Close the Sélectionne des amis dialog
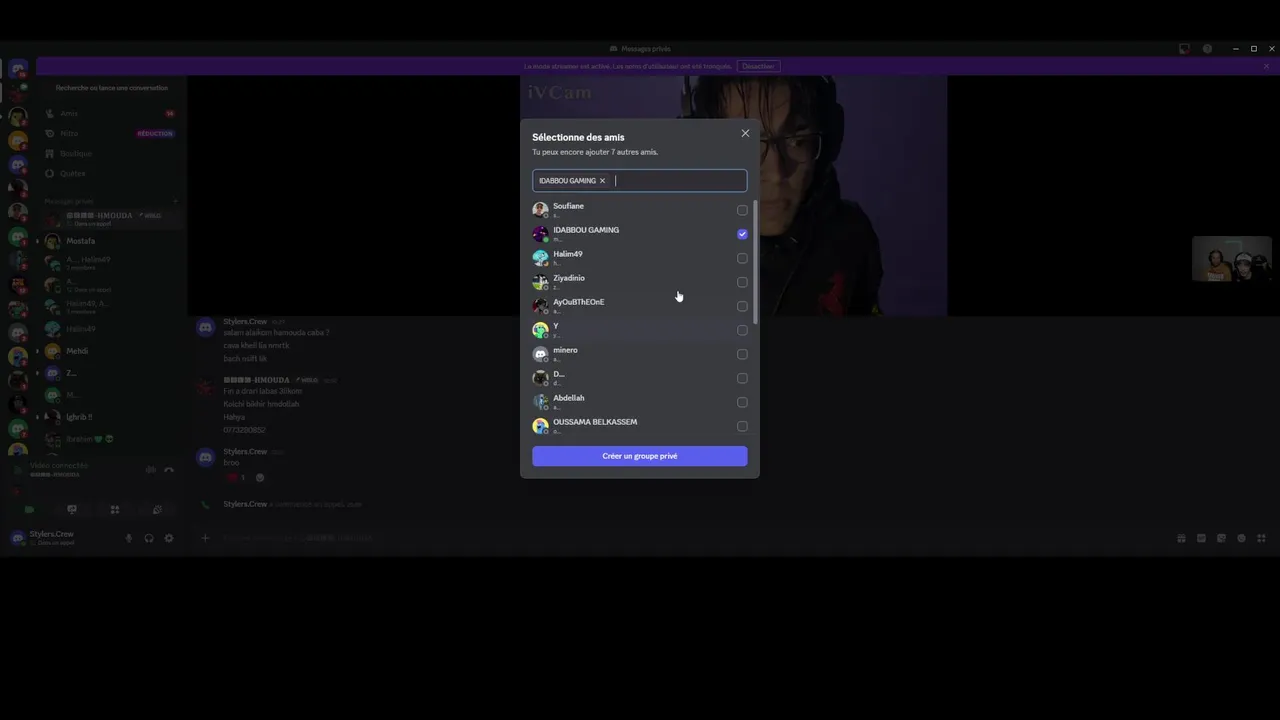Image resolution: width=1280 pixels, height=720 pixels. coord(745,133)
